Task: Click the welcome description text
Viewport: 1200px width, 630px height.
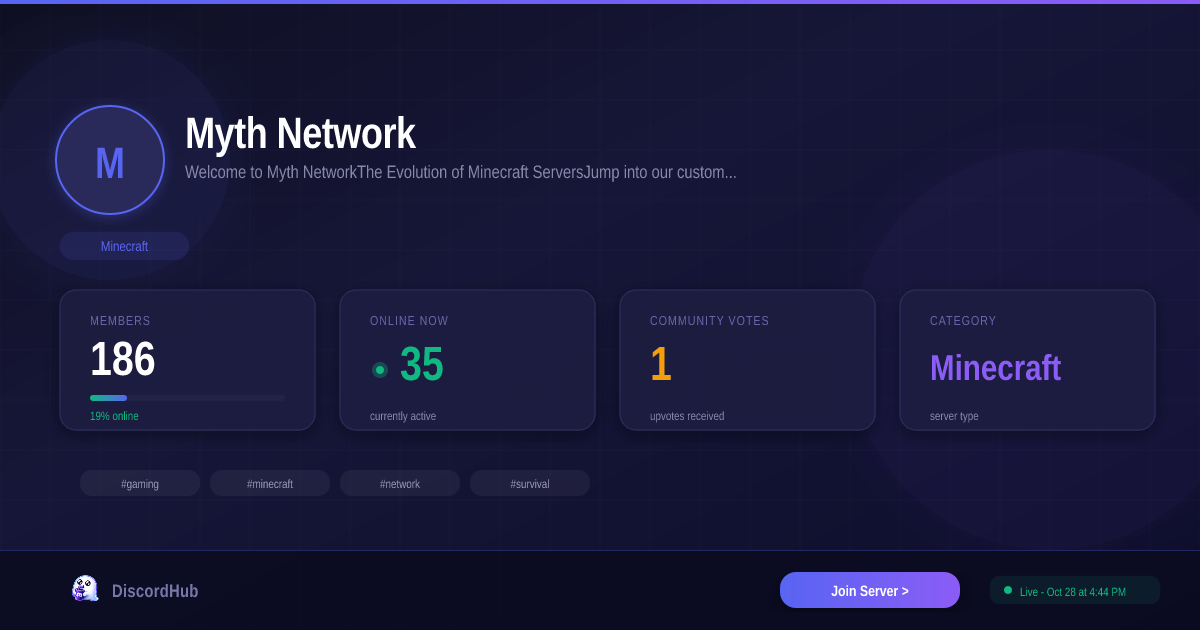Action: pos(461,172)
